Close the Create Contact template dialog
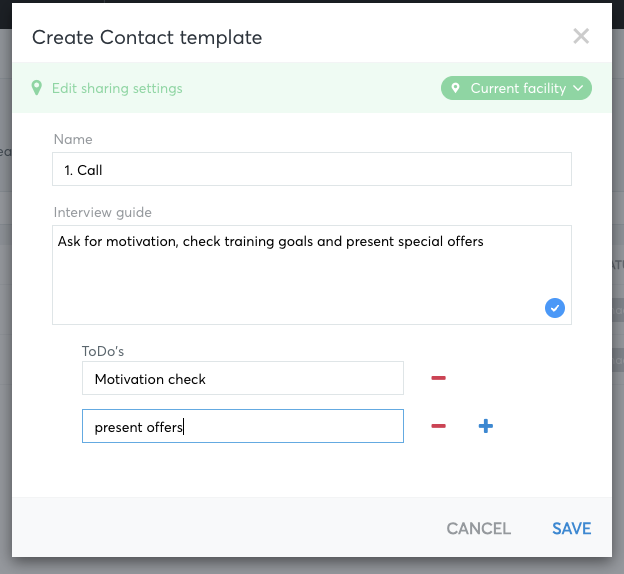The width and height of the screenshot is (624, 574). pyautogui.click(x=581, y=36)
